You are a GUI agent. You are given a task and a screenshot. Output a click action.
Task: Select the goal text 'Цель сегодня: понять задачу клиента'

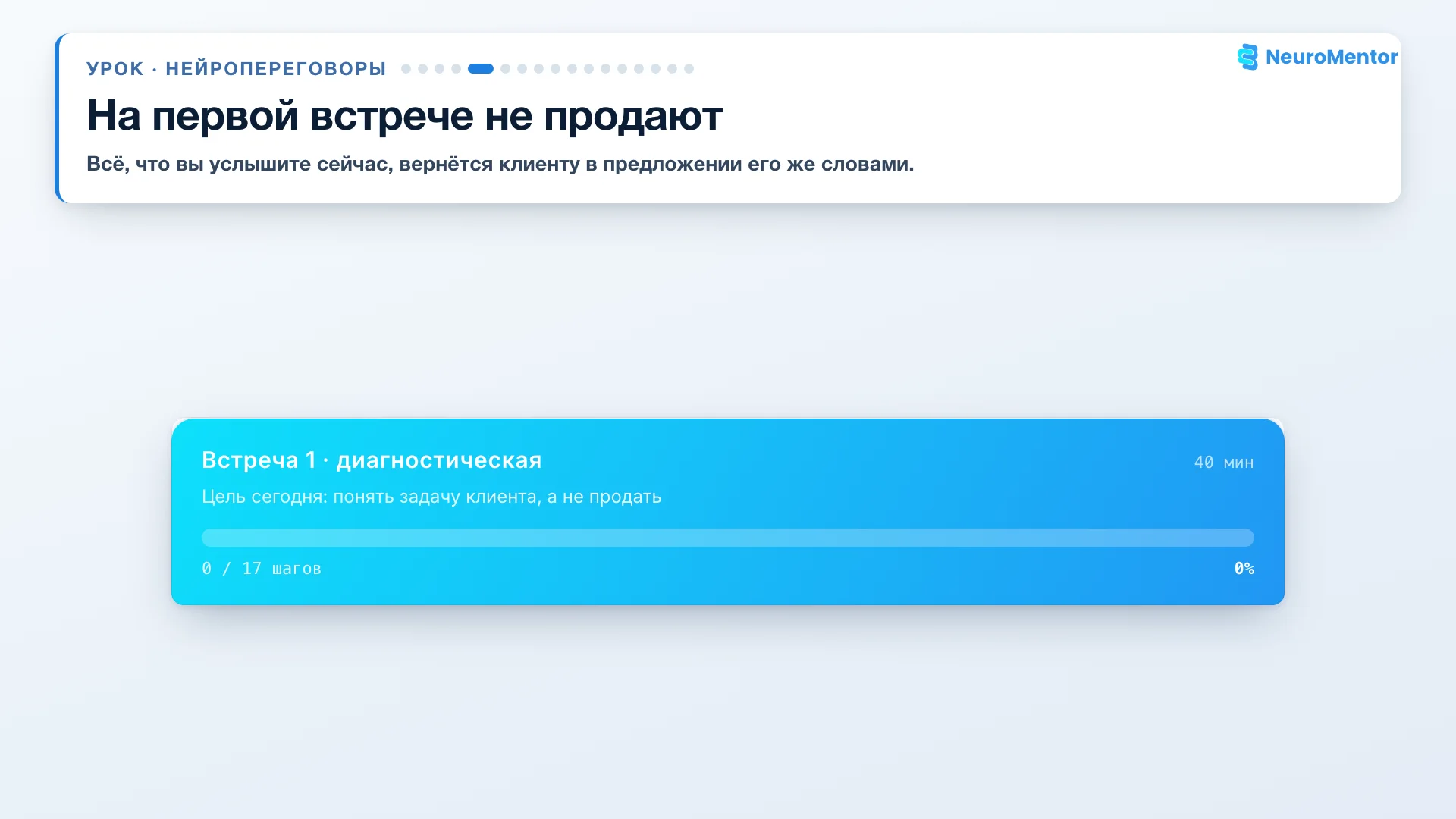[x=431, y=497]
